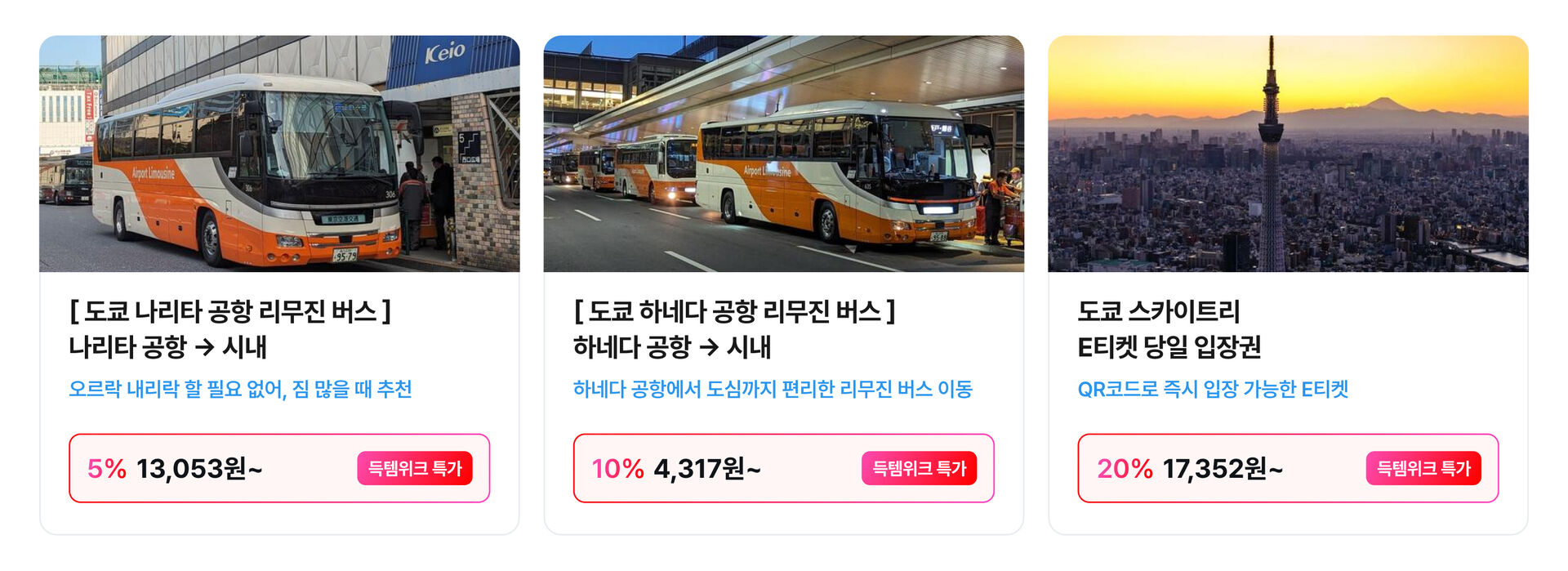Image resolution: width=1568 pixels, height=571 pixels.
Task: Open the Narita airport limousine bus photo
Action: (x=279, y=154)
